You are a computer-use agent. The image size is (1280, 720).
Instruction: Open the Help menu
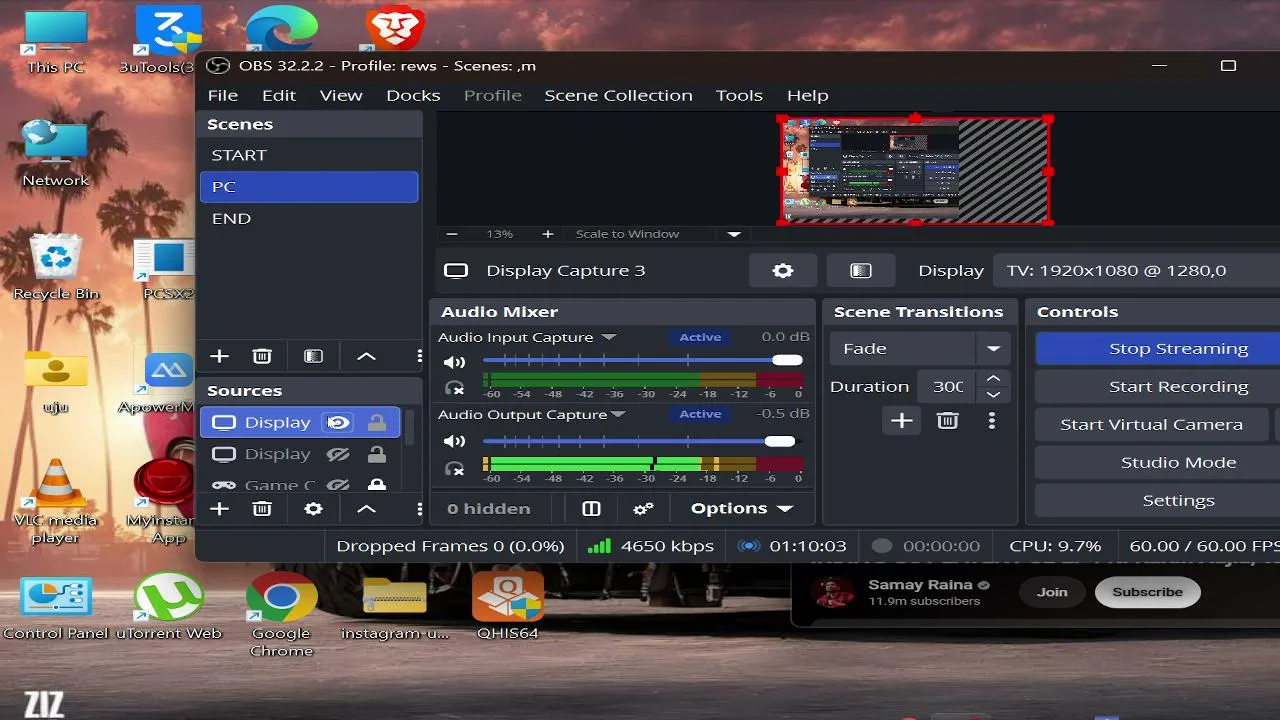tap(807, 95)
